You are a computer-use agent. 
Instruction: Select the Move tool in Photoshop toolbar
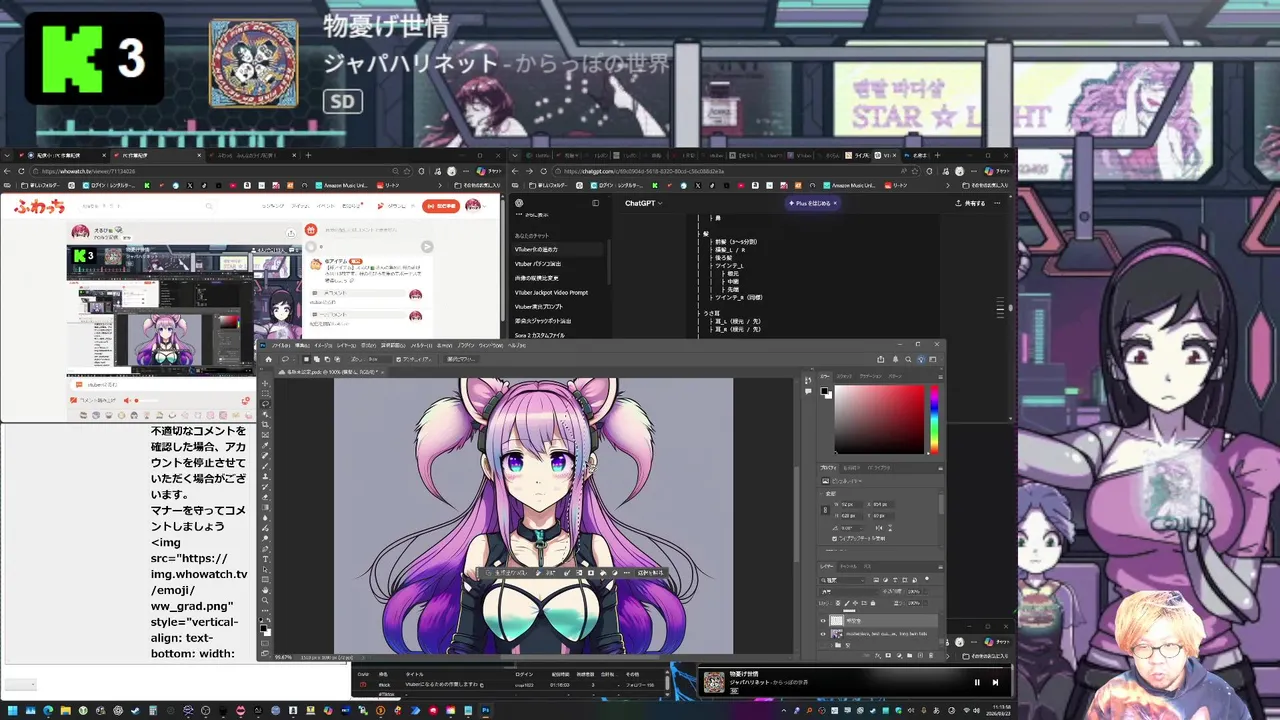pyautogui.click(x=266, y=383)
